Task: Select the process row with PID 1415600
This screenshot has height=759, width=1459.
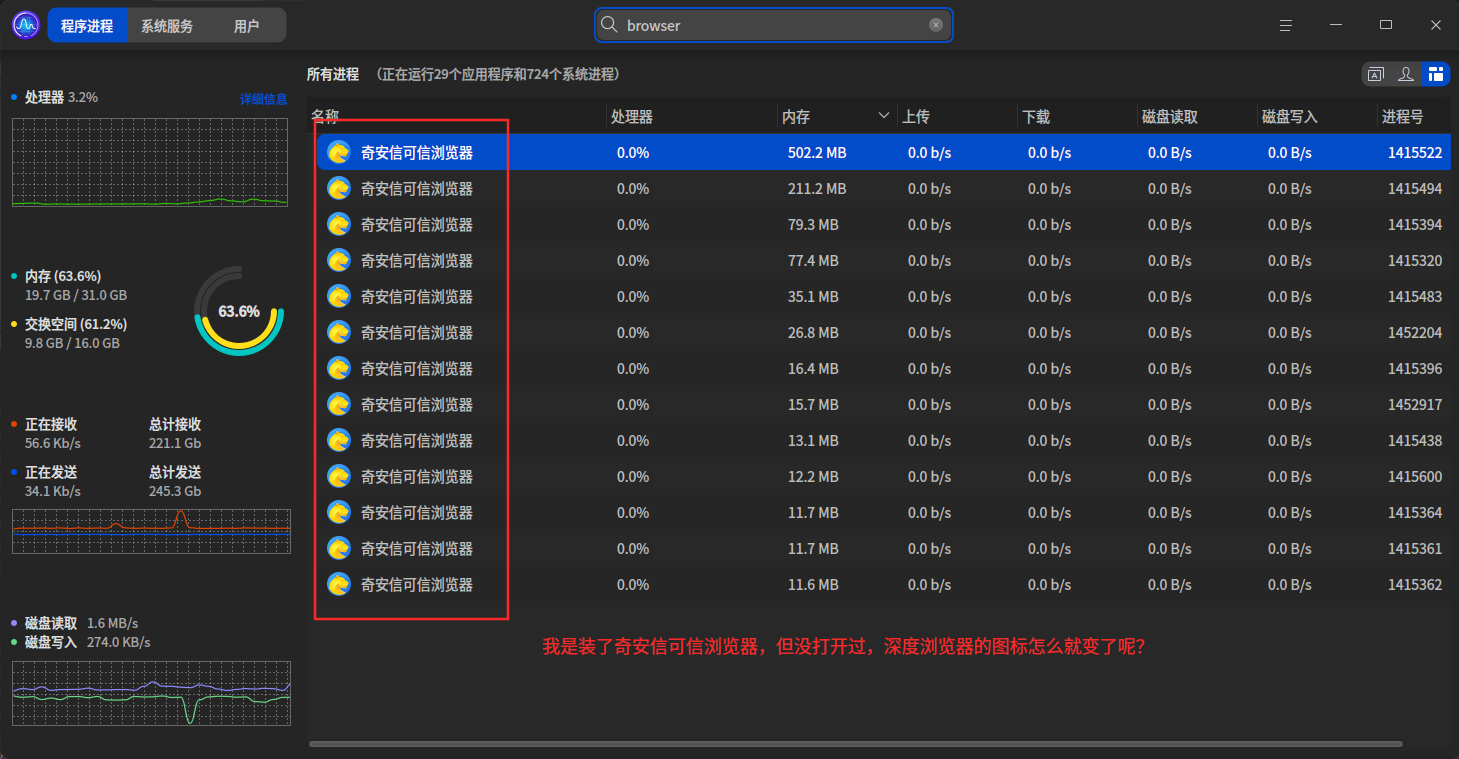Action: click(x=879, y=476)
